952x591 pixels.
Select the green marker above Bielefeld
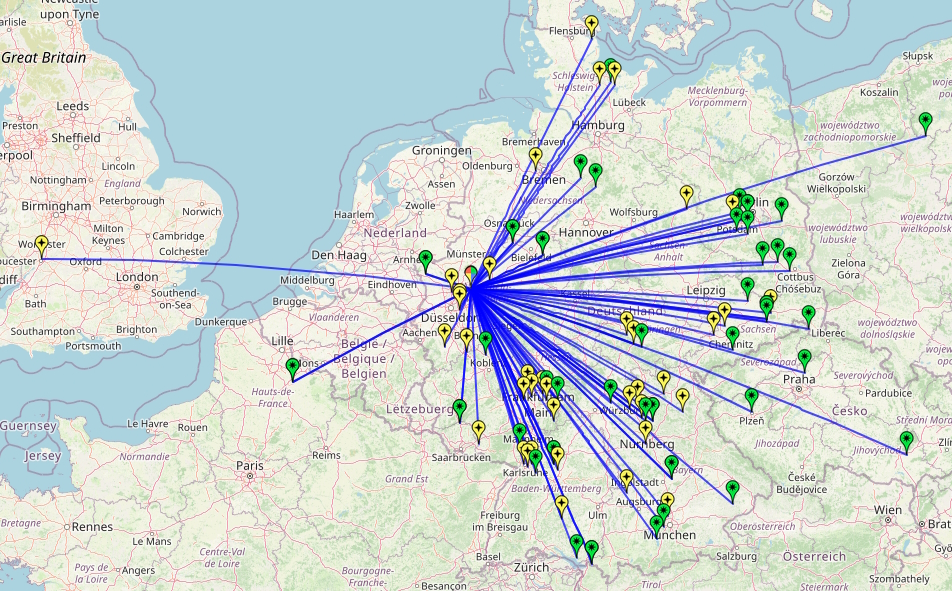(x=542, y=240)
